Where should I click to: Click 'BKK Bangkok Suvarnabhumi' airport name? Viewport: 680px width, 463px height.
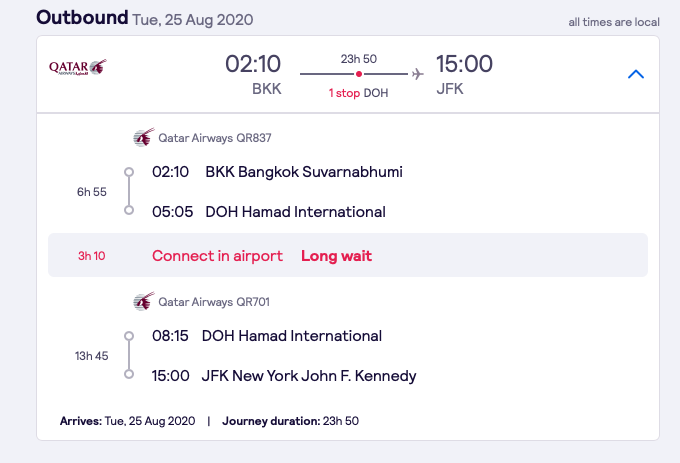(304, 172)
